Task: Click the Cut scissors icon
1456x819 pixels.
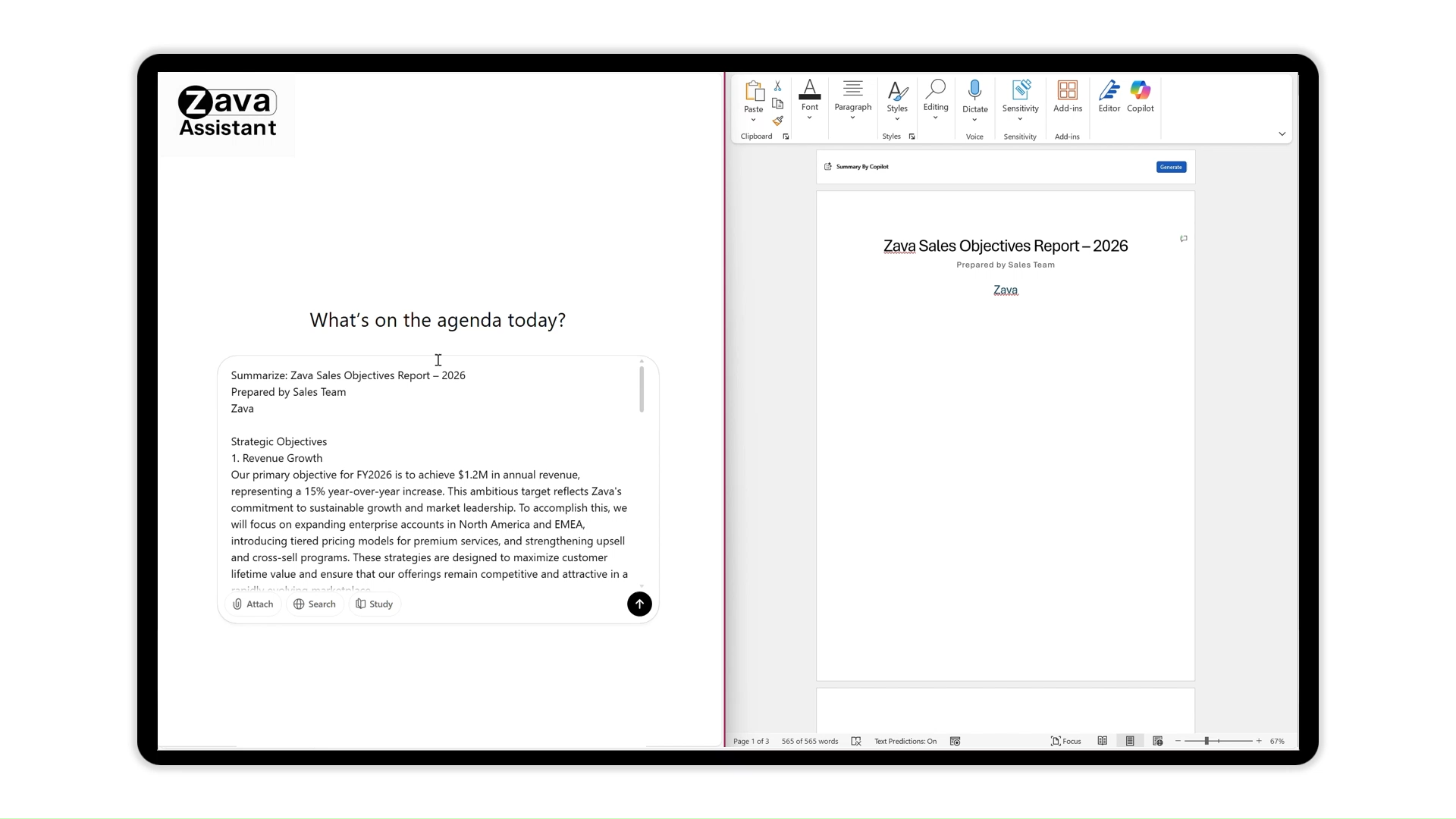Action: coord(778,86)
